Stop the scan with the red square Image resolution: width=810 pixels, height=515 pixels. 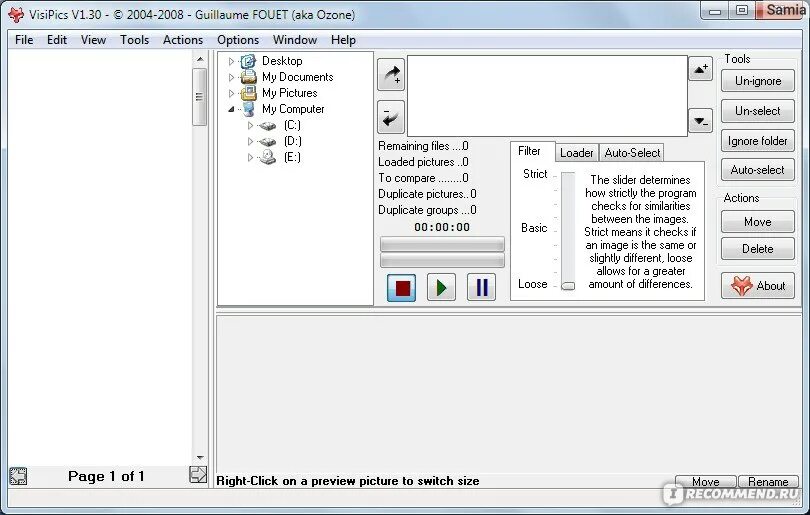point(402,287)
